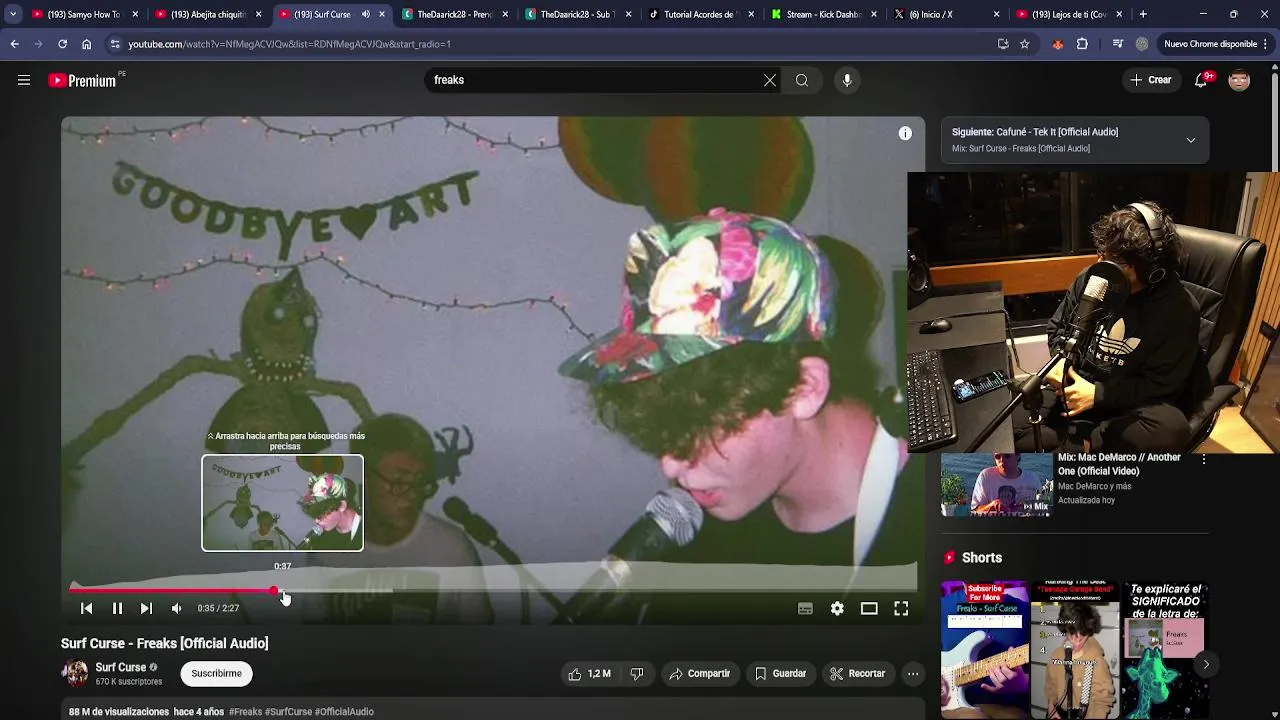Toggle subtitles in the player
Screen dimensions: 1280x720
coord(805,608)
